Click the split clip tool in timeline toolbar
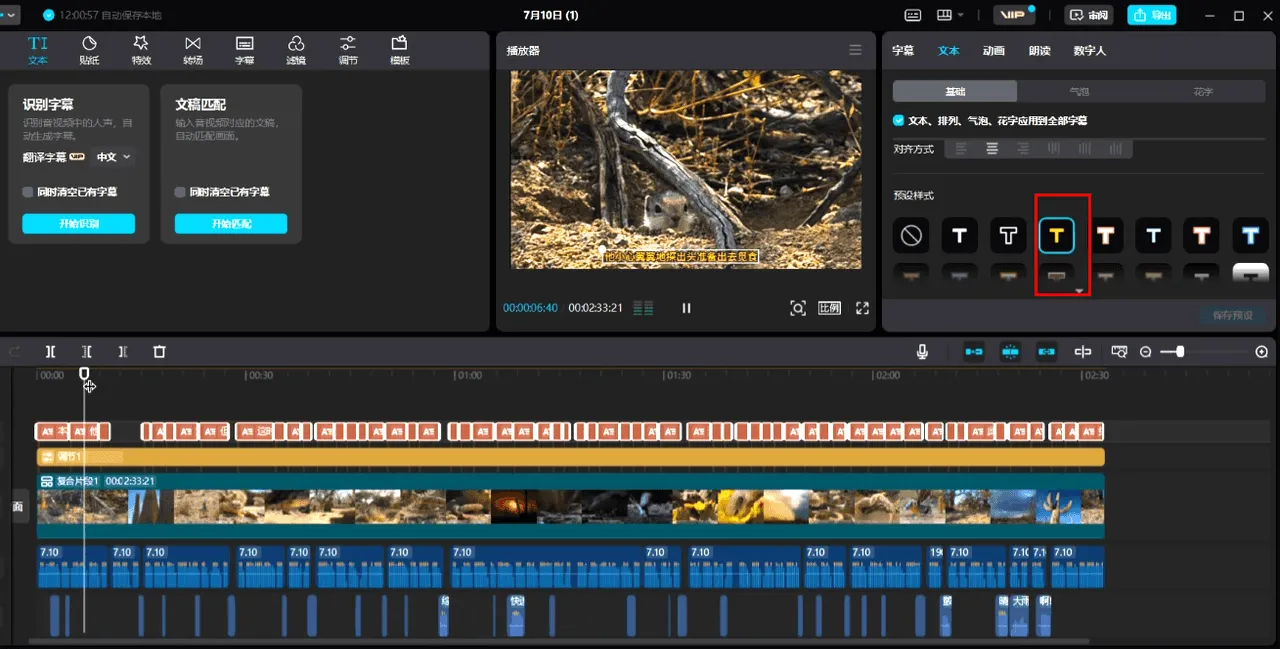The height and width of the screenshot is (649, 1280). coord(50,352)
